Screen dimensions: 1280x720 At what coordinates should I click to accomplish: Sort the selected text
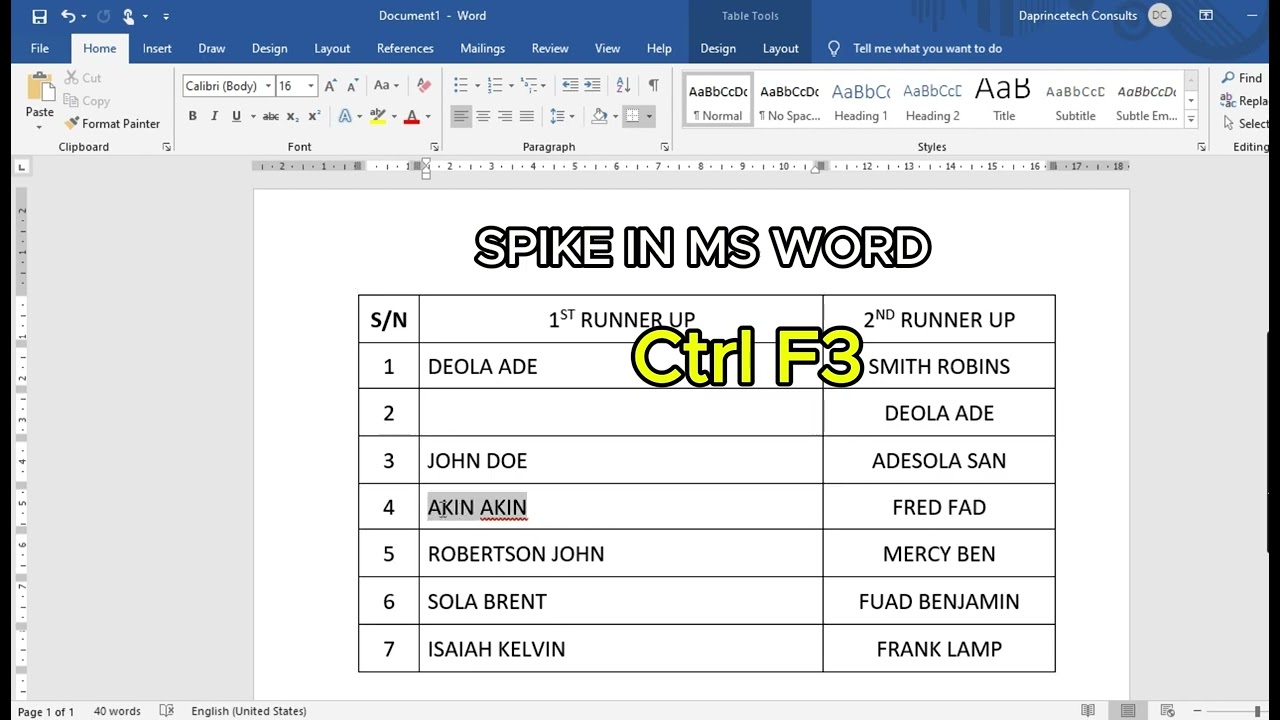pyautogui.click(x=623, y=86)
